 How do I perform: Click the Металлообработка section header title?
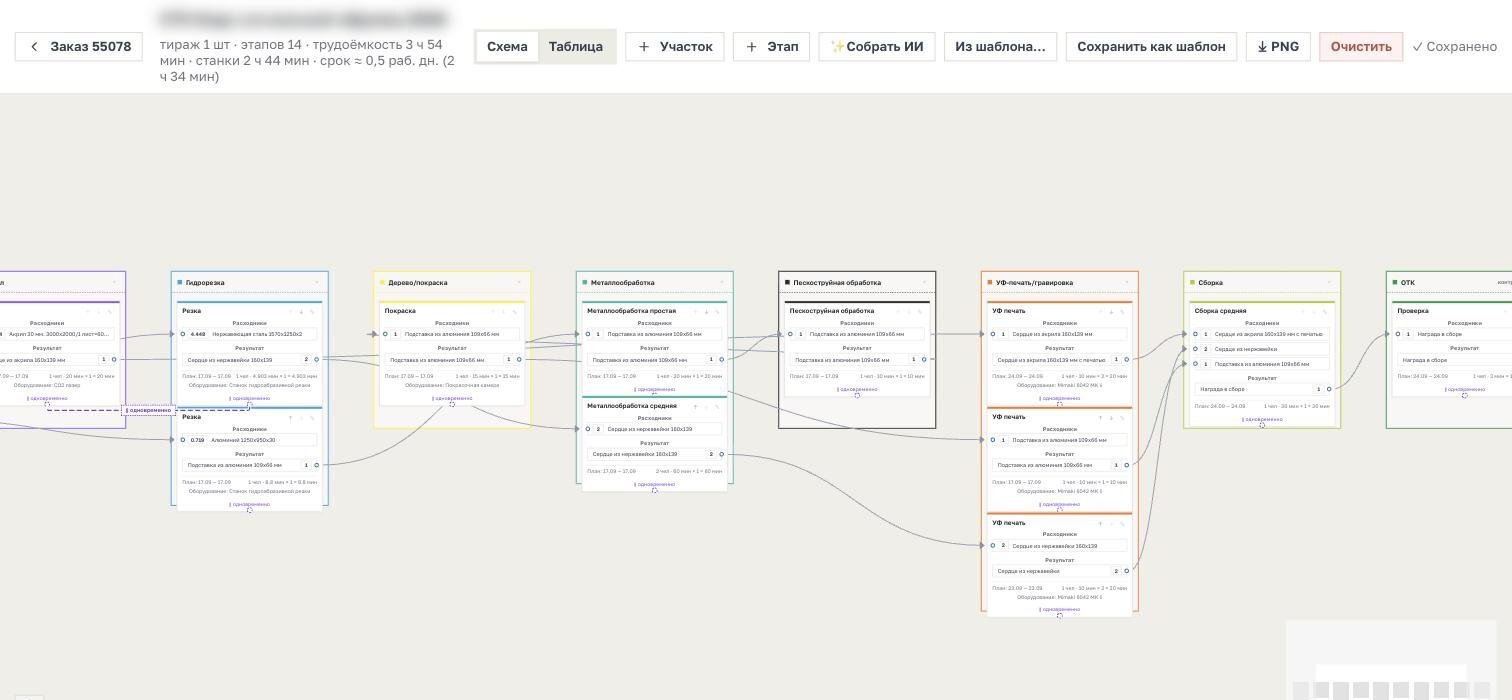pyautogui.click(x=622, y=283)
